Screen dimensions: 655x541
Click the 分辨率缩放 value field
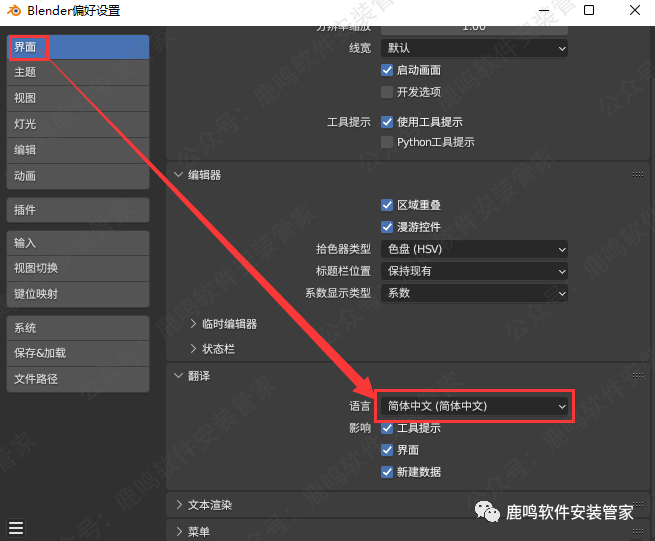point(474,30)
